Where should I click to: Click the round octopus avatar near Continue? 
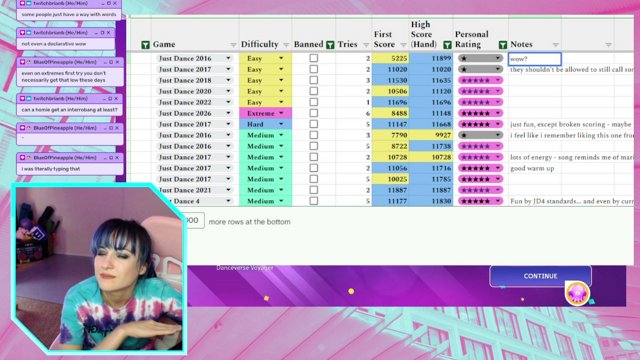(x=577, y=293)
